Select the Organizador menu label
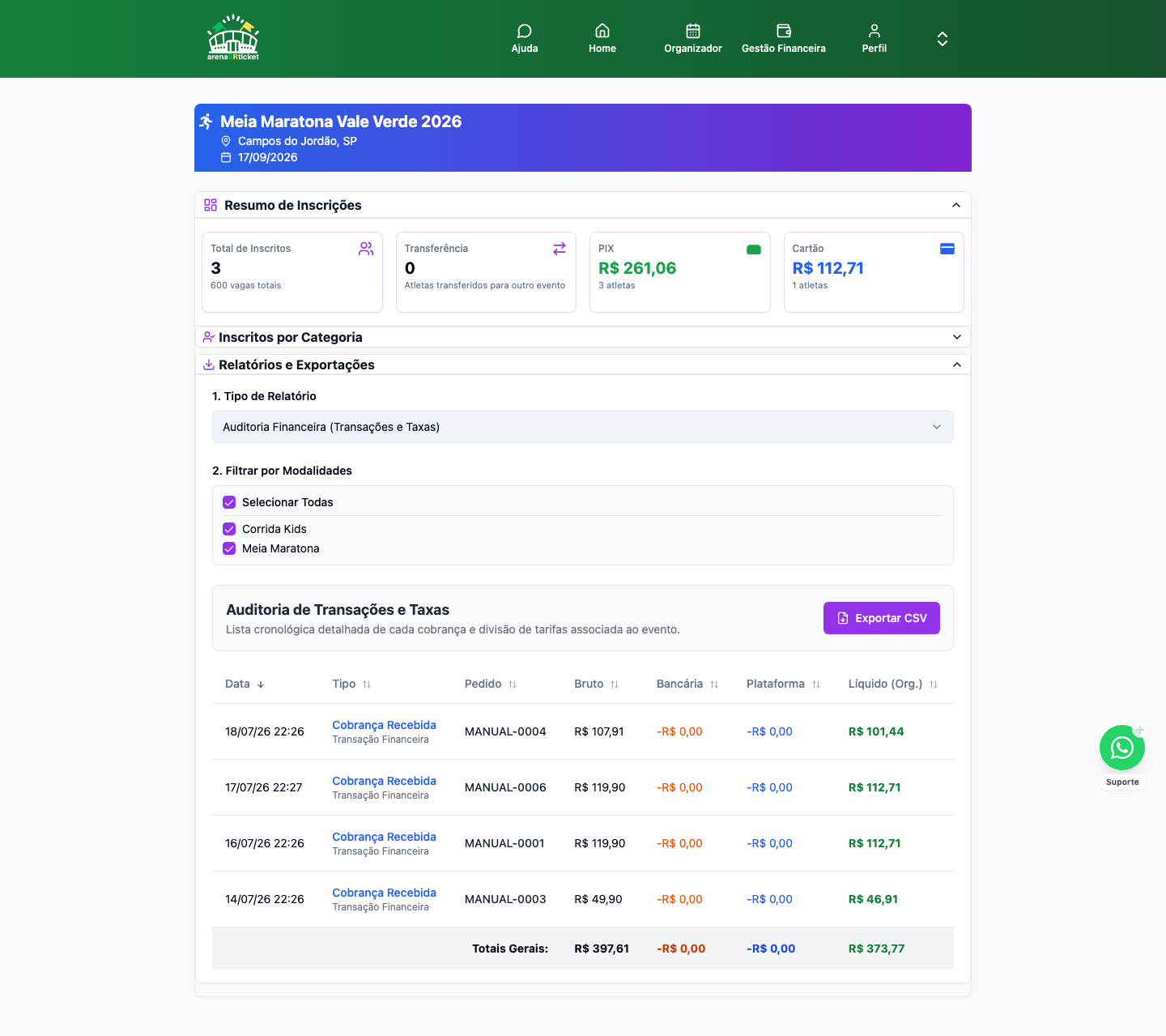 (x=693, y=49)
